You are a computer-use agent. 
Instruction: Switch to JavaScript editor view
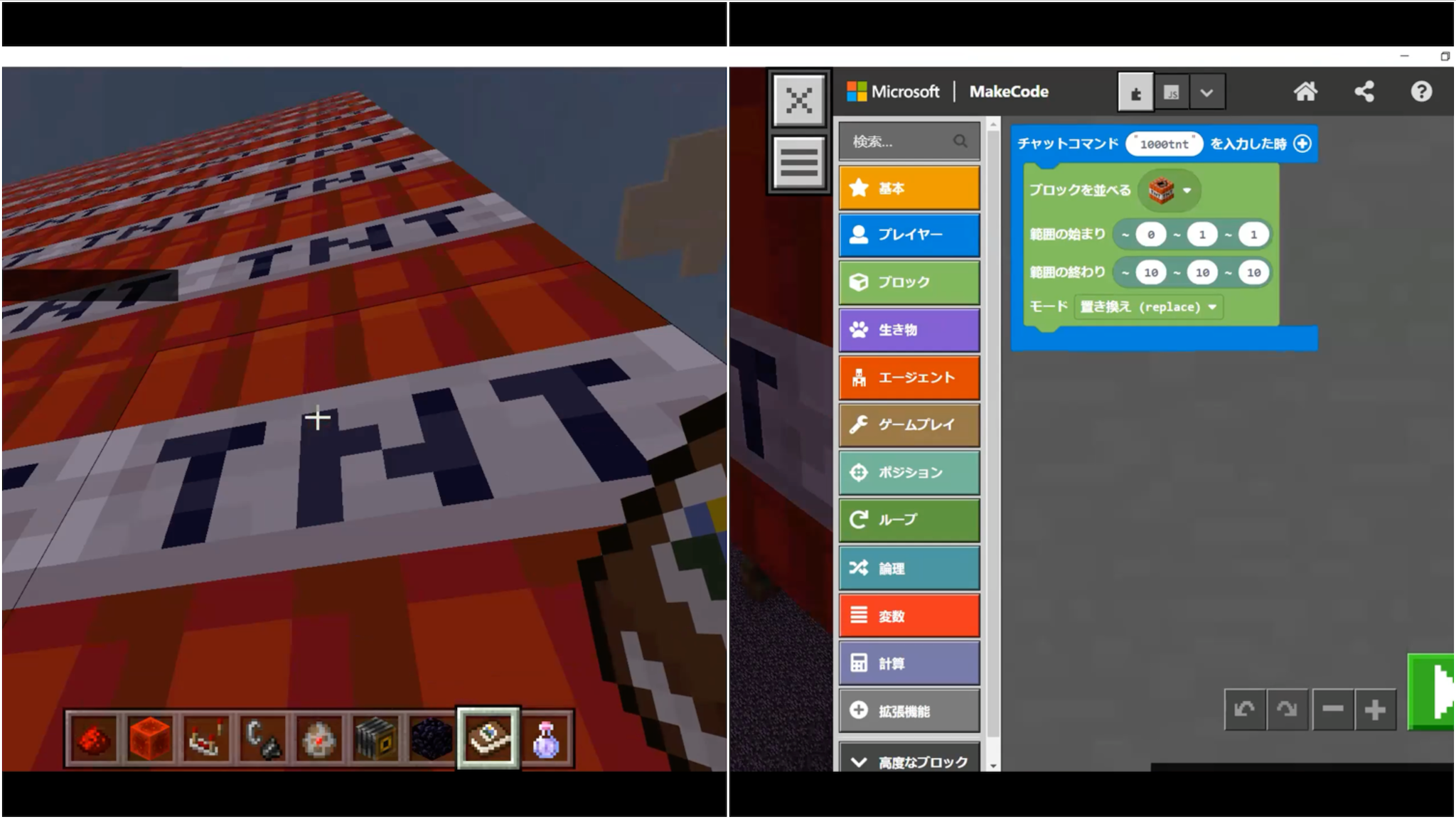pos(1172,92)
